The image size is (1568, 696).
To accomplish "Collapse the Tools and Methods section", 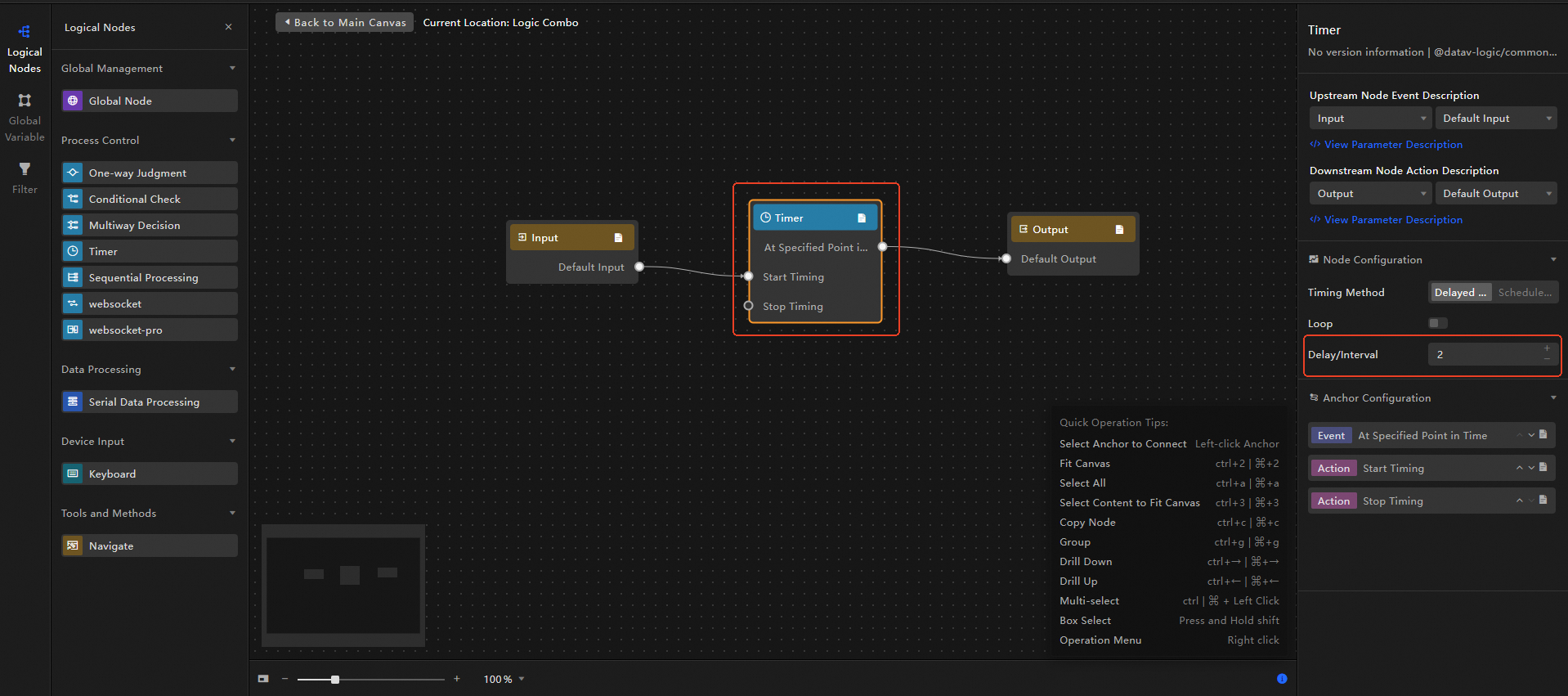I will coord(232,513).
